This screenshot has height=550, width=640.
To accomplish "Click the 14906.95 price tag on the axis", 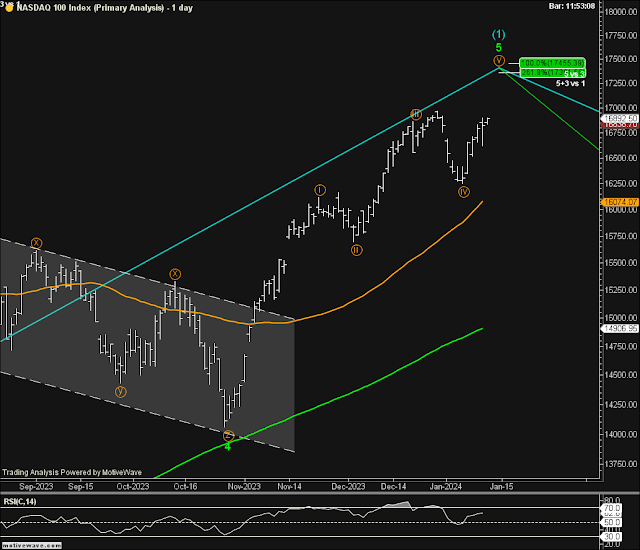I will coord(620,328).
